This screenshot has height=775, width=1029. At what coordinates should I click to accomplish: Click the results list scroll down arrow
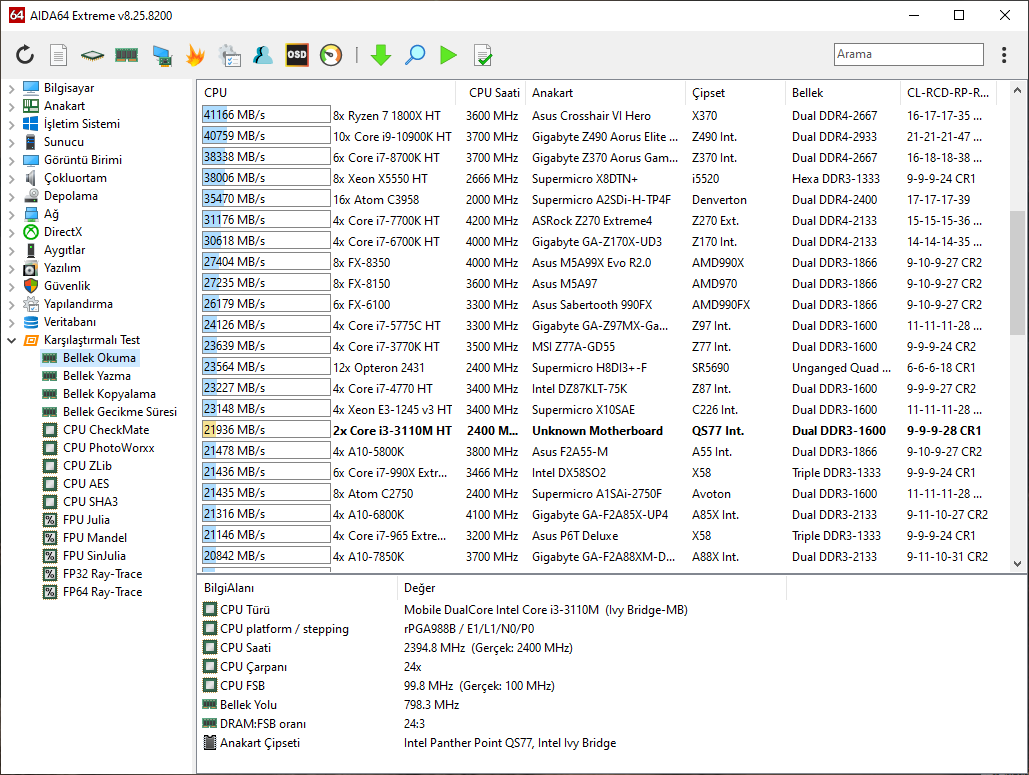pos(1017,563)
